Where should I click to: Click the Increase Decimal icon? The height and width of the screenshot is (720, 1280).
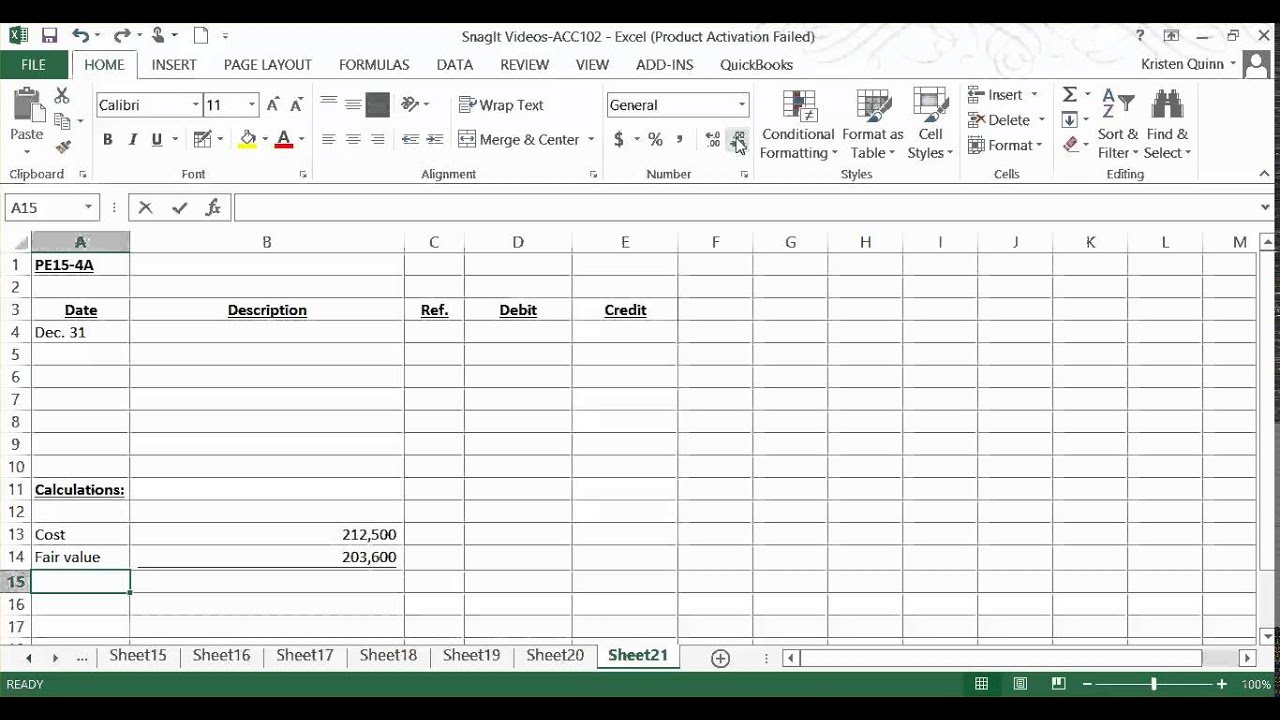point(713,139)
